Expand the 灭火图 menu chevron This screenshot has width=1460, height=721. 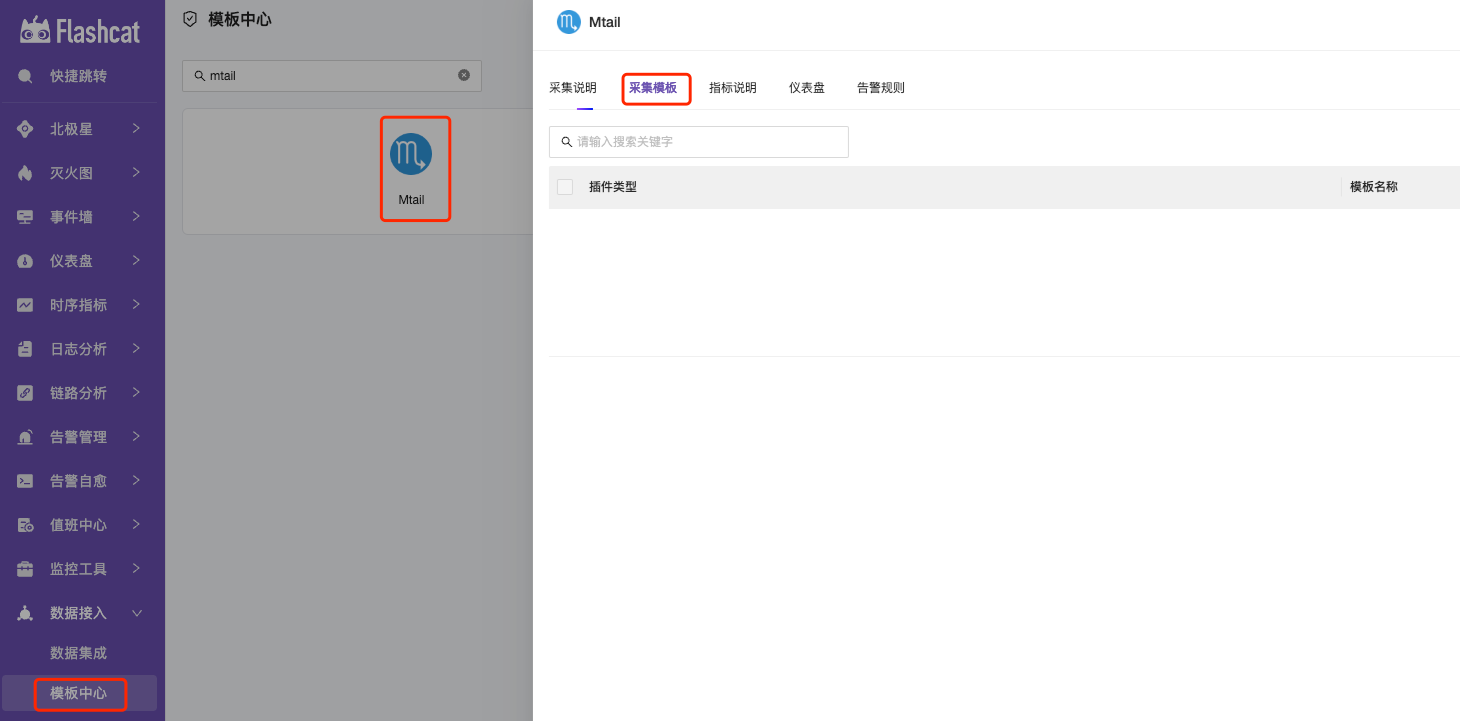click(x=136, y=172)
